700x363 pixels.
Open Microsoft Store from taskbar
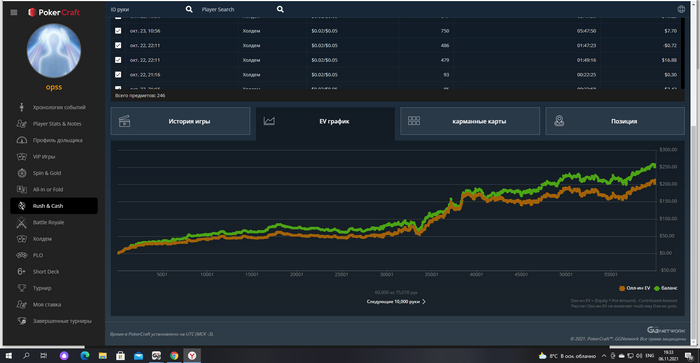[x=120, y=356]
